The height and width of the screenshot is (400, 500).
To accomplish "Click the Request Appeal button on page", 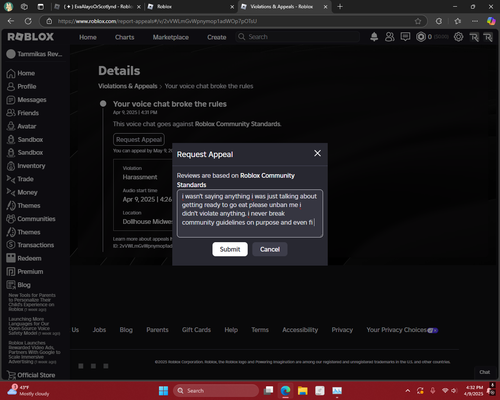I will point(139,140).
